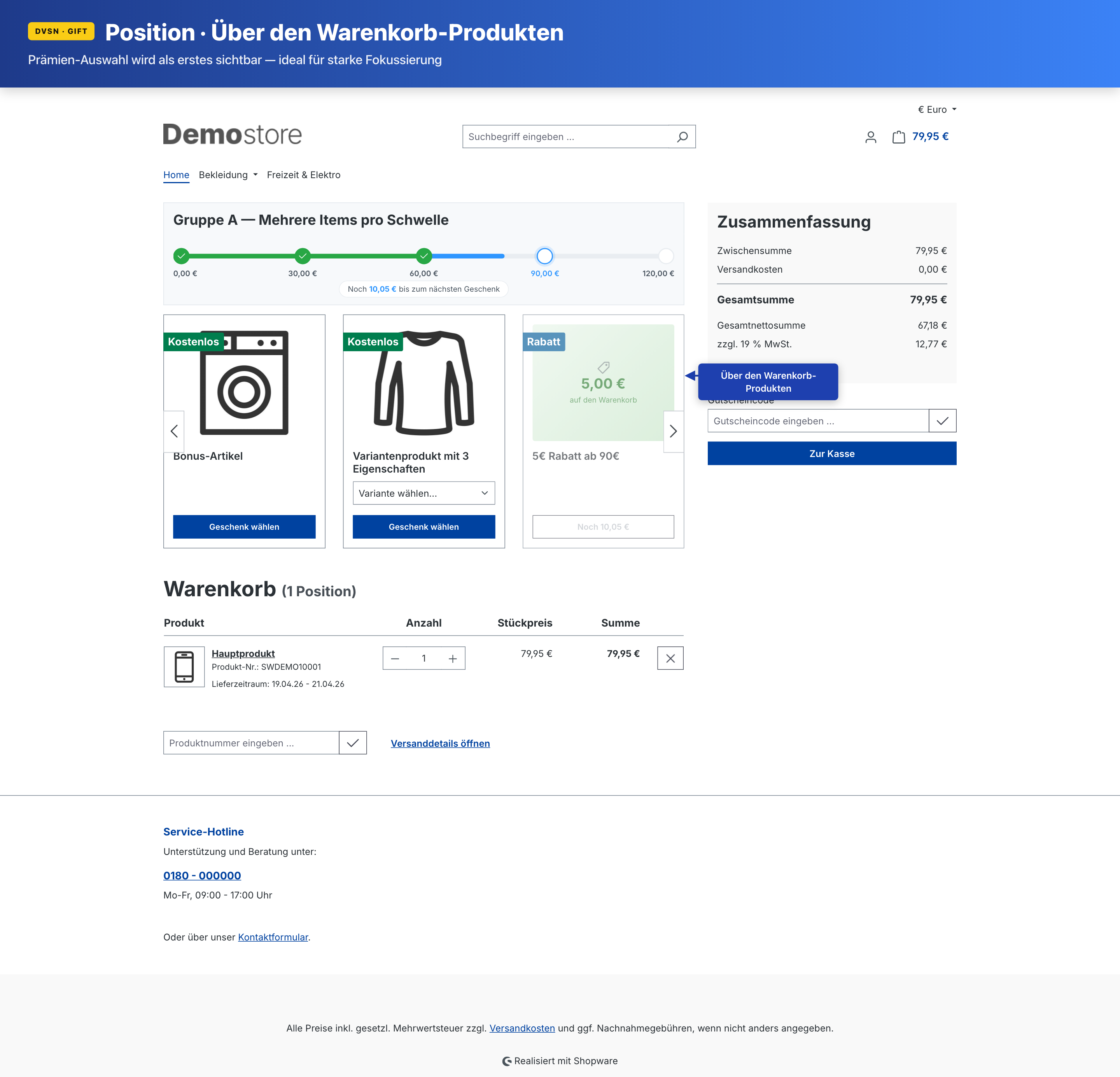Click the search magnifier icon
The width and height of the screenshot is (1120, 1077).
point(682,137)
